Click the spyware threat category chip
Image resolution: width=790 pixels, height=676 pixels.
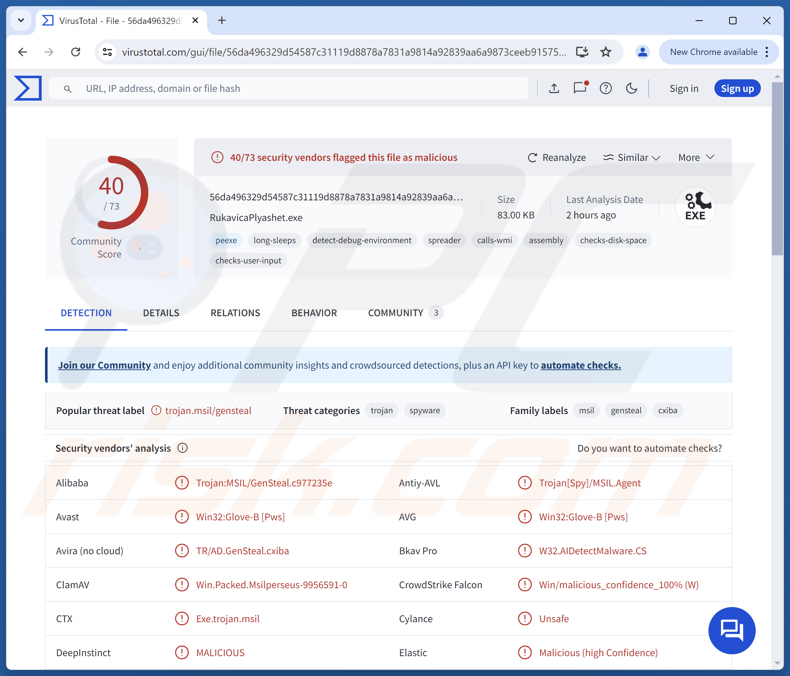pyautogui.click(x=425, y=411)
